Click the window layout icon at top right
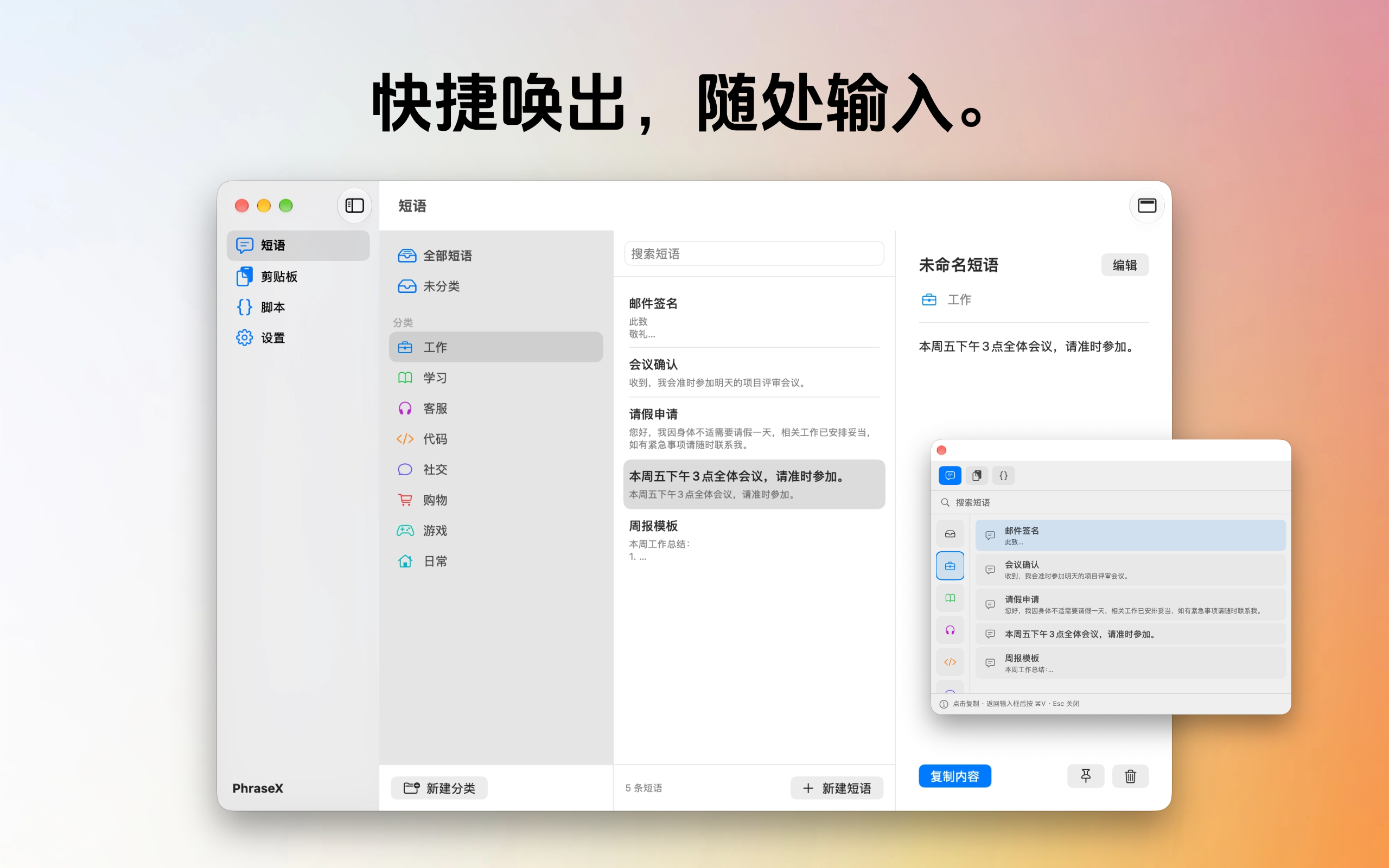 pyautogui.click(x=1146, y=206)
